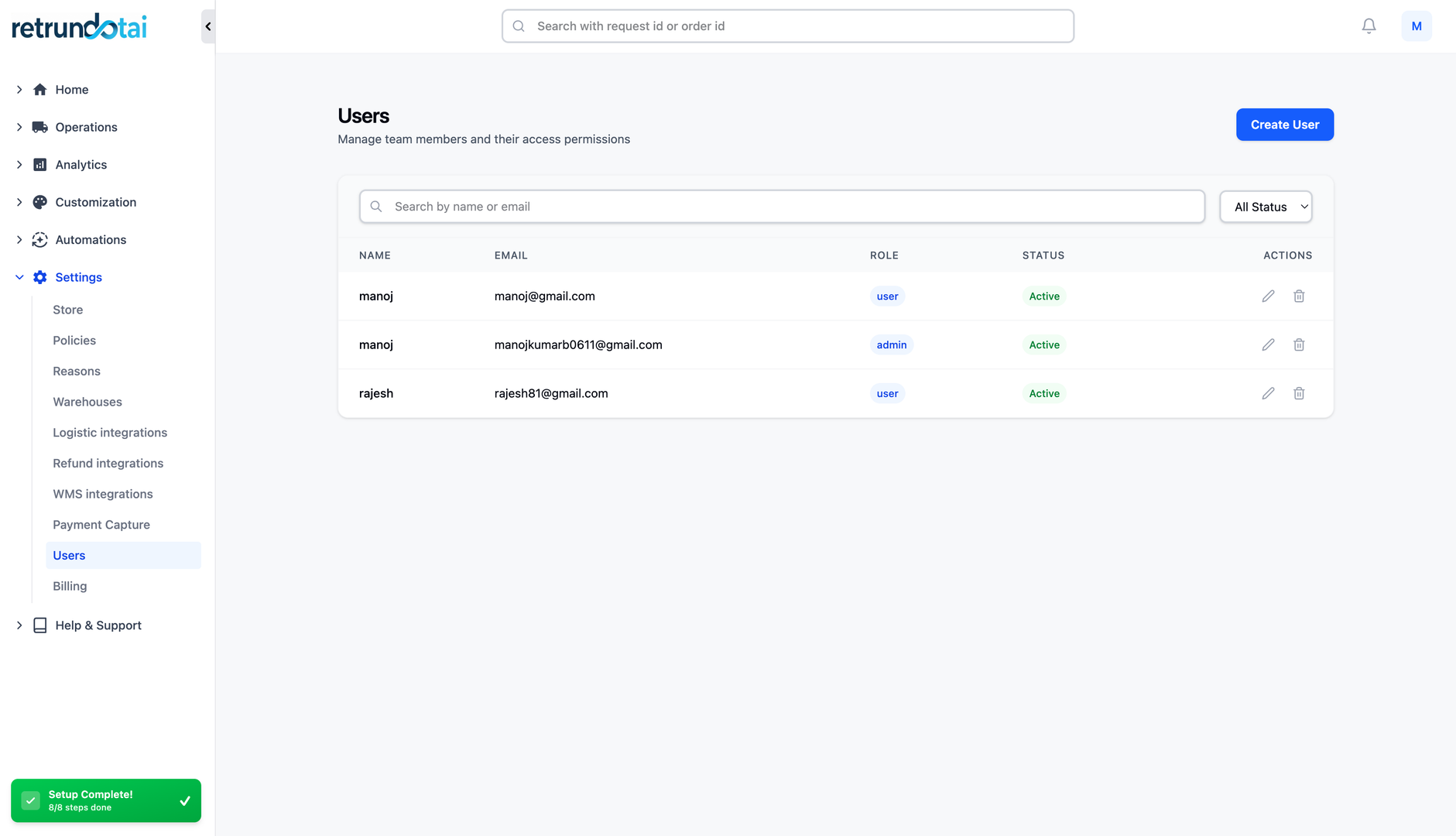Viewport: 1456px width, 836px height.
Task: Click the Help & Support book icon
Action: (x=39, y=625)
